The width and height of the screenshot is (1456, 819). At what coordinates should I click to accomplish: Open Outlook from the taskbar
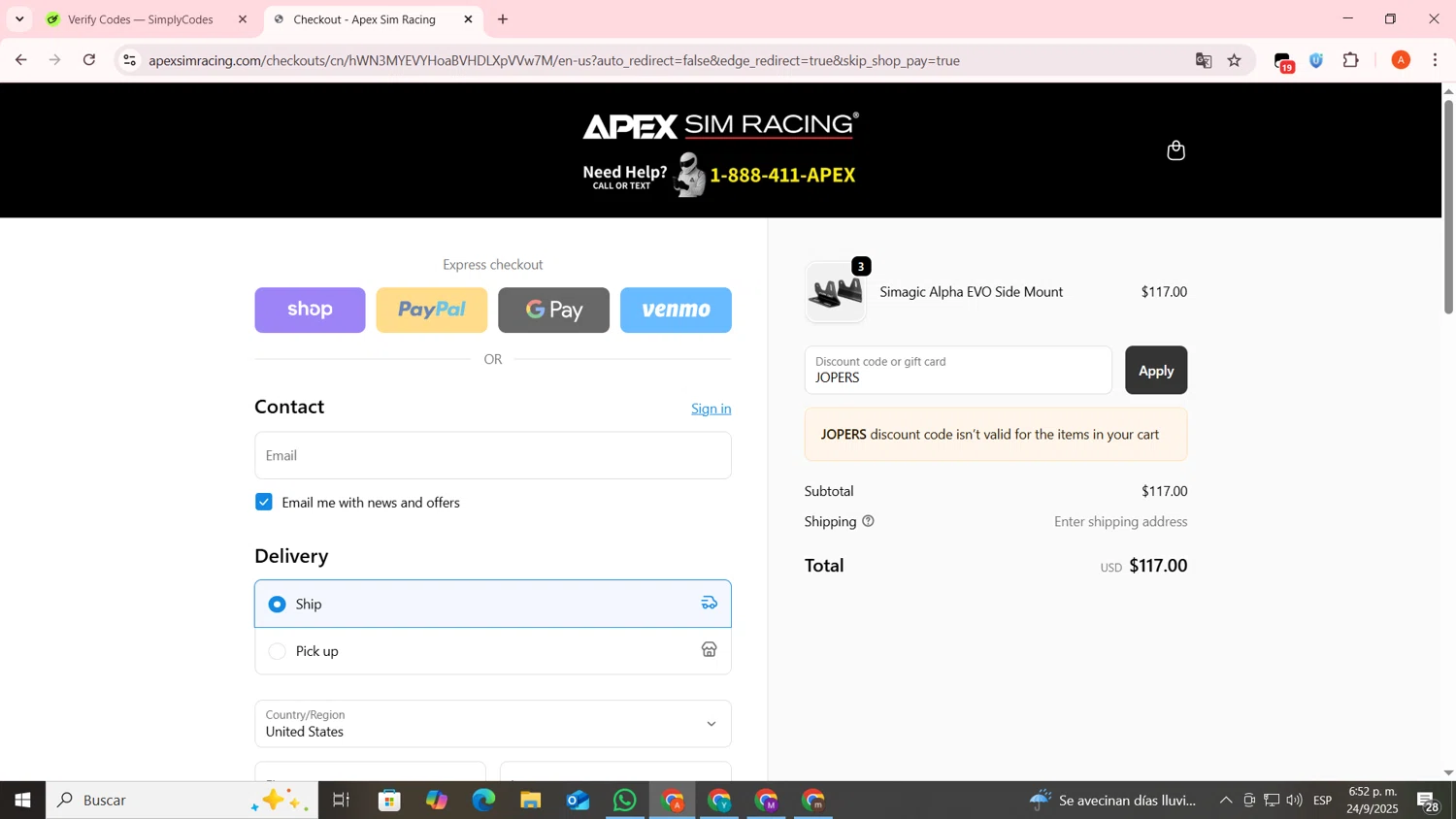pyautogui.click(x=578, y=801)
